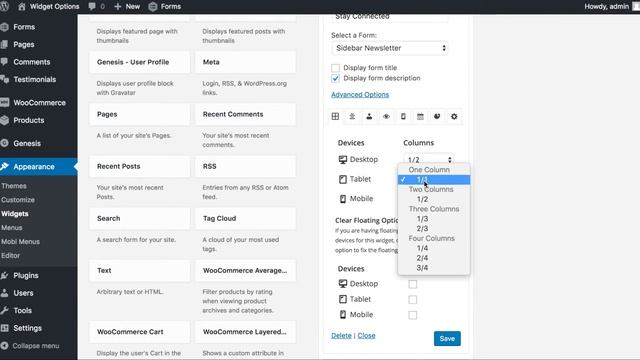Open Editor submenu item
The width and height of the screenshot is (640, 360).
11,255
